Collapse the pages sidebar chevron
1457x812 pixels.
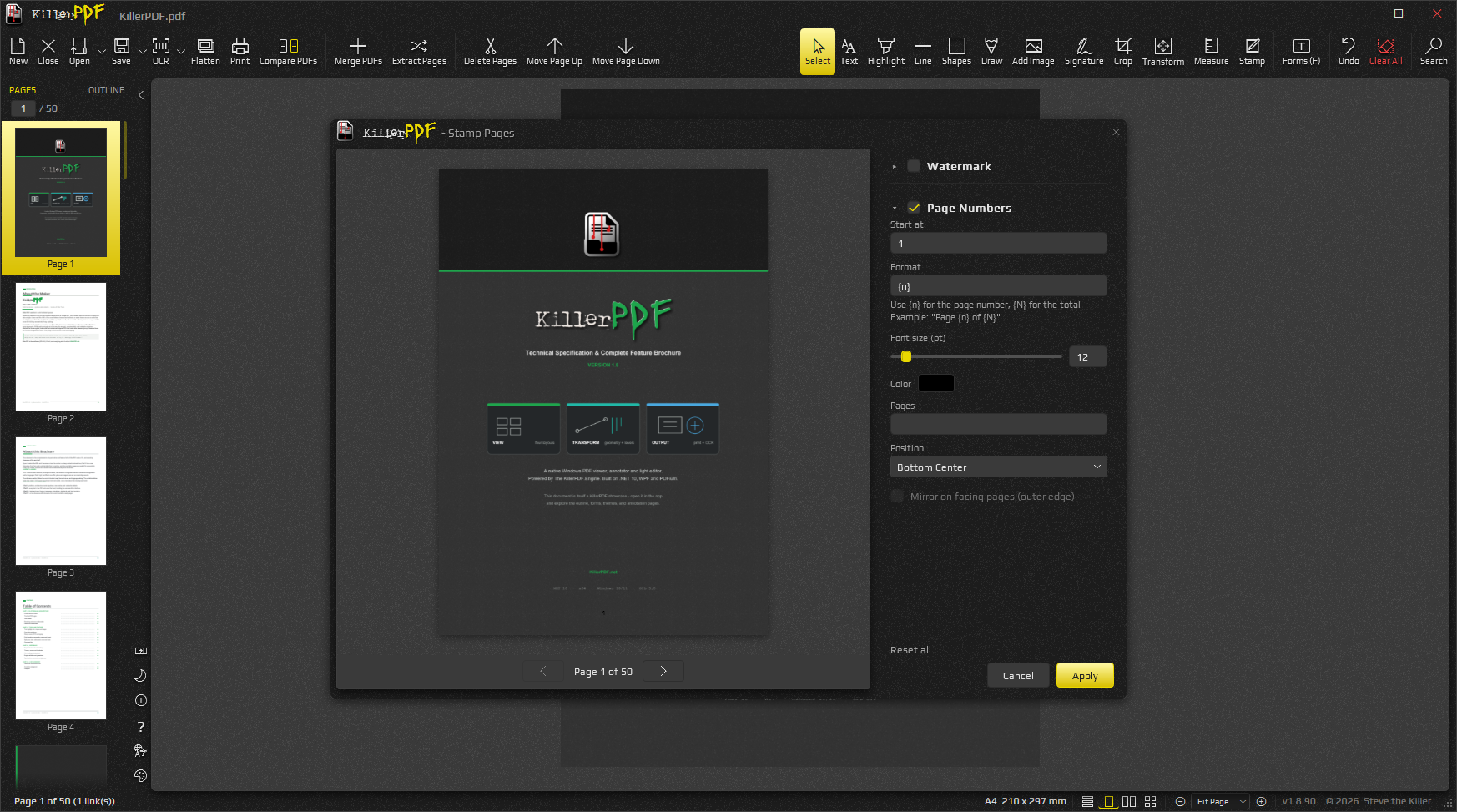pyautogui.click(x=141, y=95)
